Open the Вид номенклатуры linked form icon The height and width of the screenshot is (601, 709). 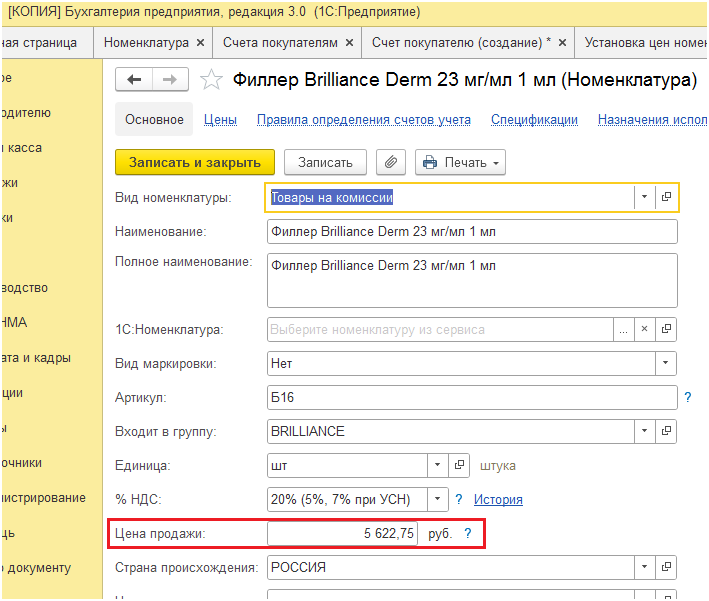tap(667, 198)
